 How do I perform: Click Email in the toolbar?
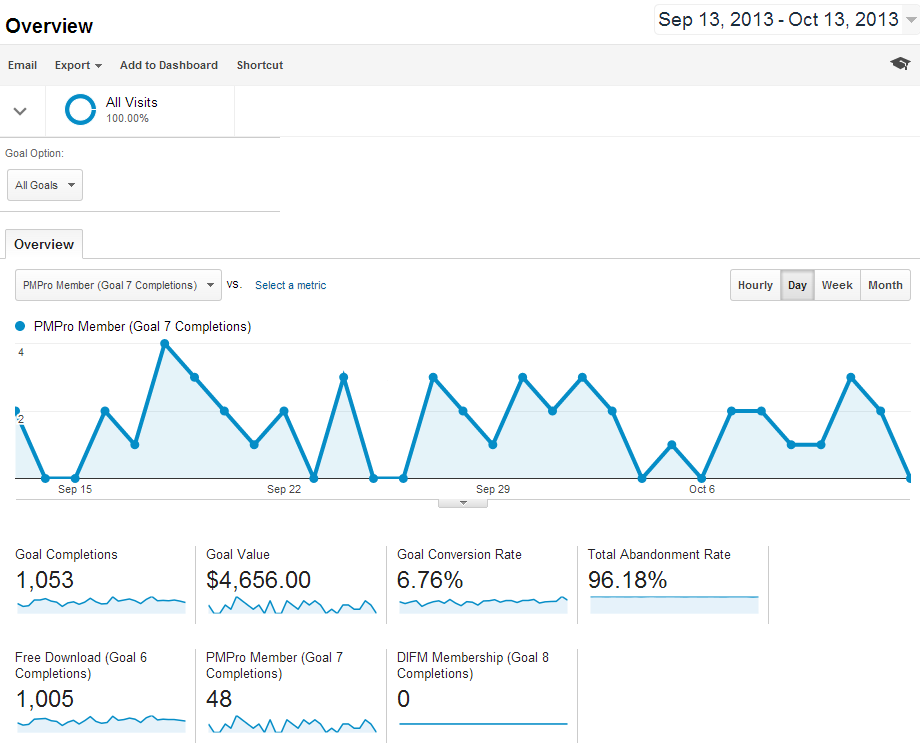[22, 65]
